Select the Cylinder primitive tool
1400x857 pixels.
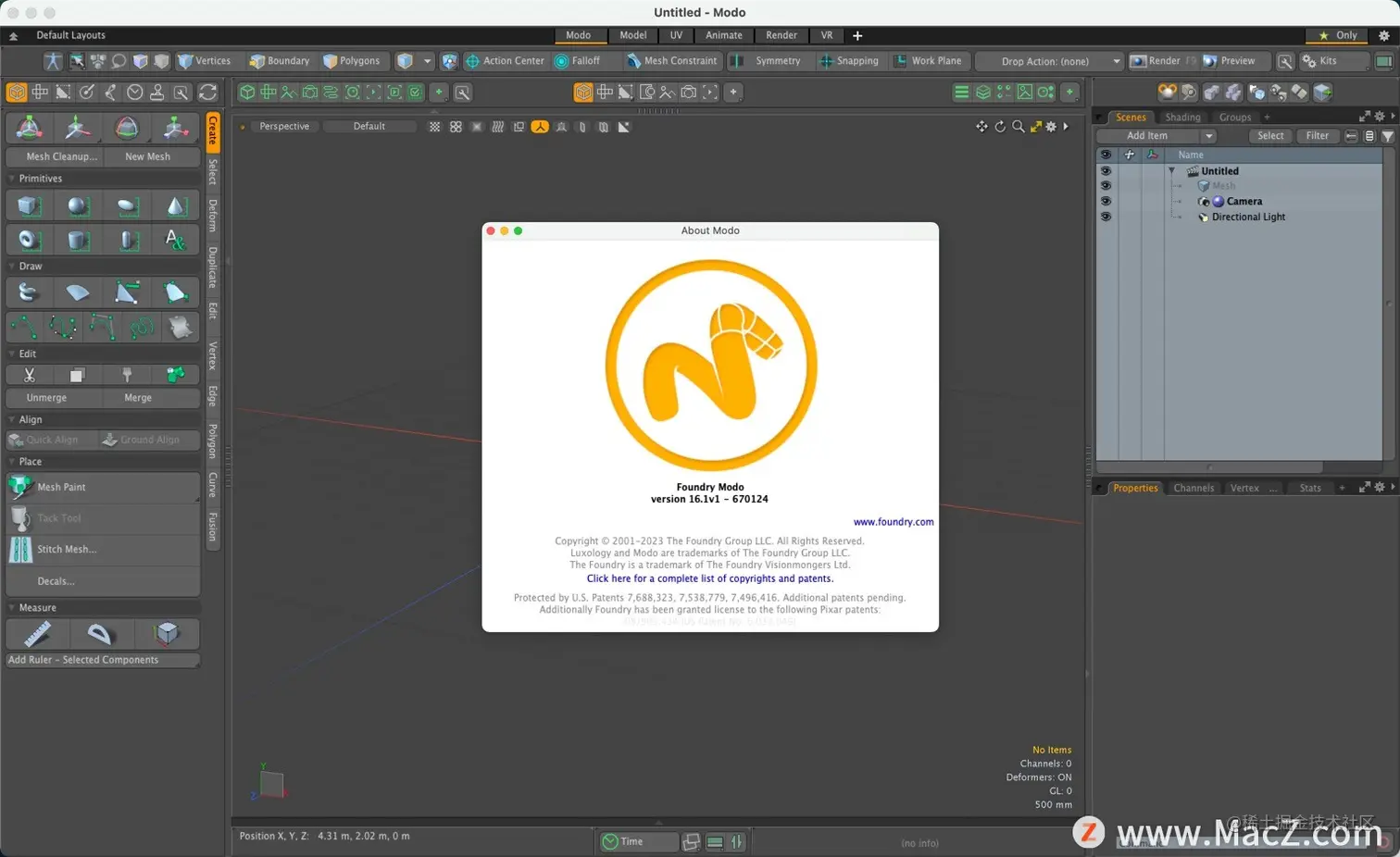[78, 240]
